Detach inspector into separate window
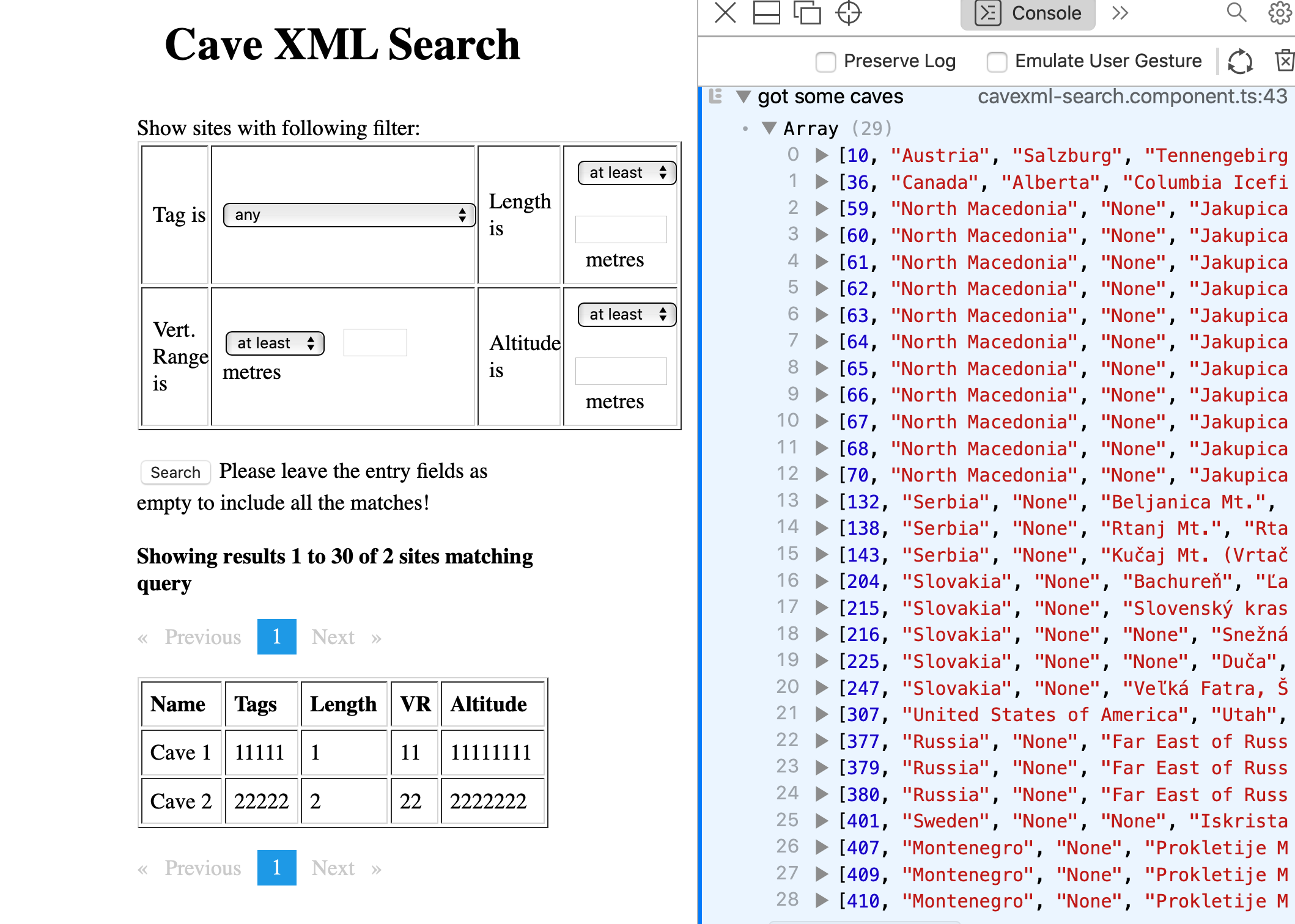This screenshot has height=924, width=1295. [807, 13]
